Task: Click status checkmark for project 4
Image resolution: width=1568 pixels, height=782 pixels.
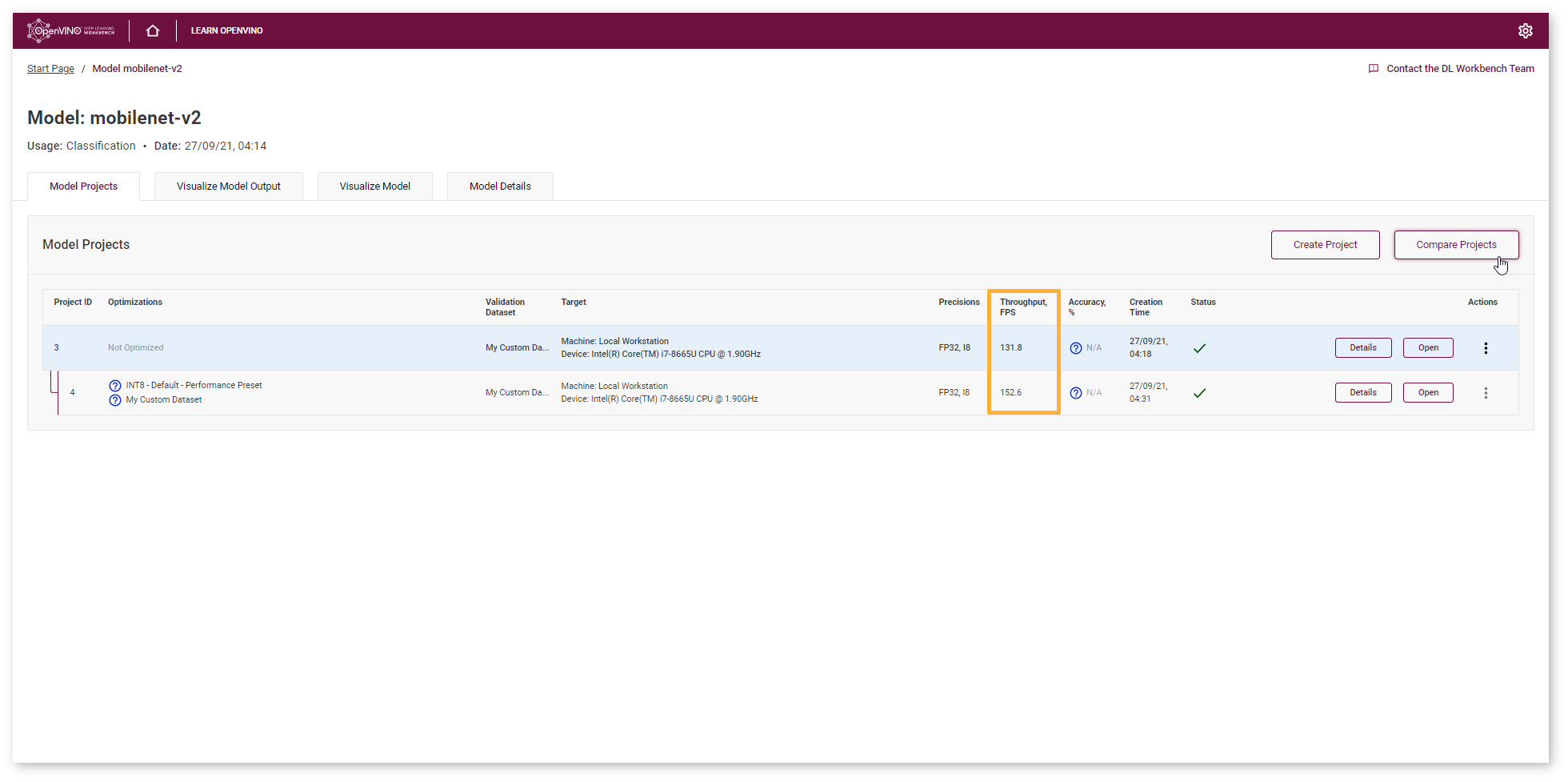Action: point(1199,393)
